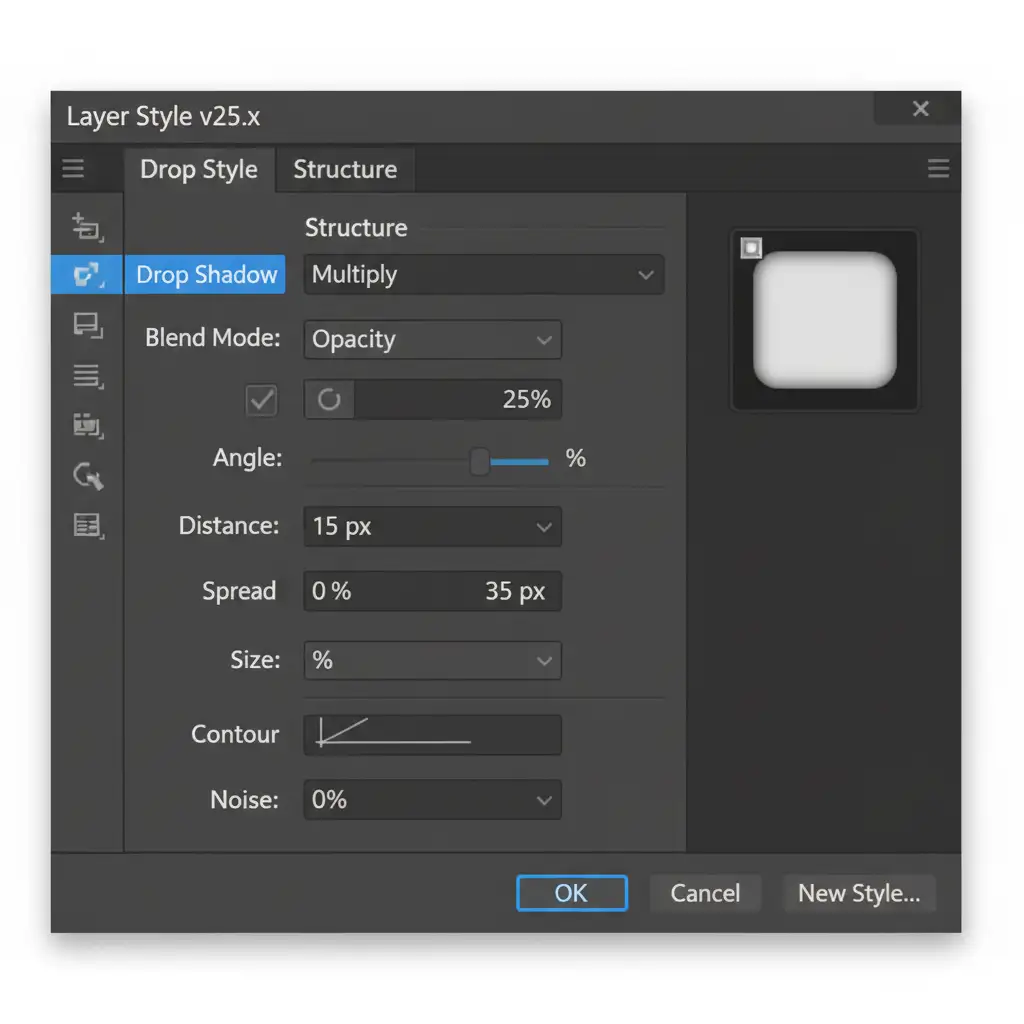1024x1024 pixels.
Task: Click the monitor-shaped icon in the left sidebar
Action: (87, 325)
